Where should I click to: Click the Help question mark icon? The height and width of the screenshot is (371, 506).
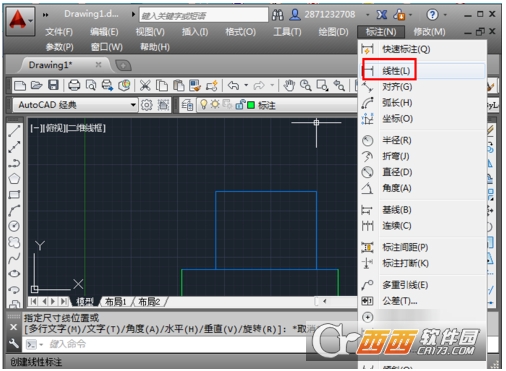pos(432,15)
